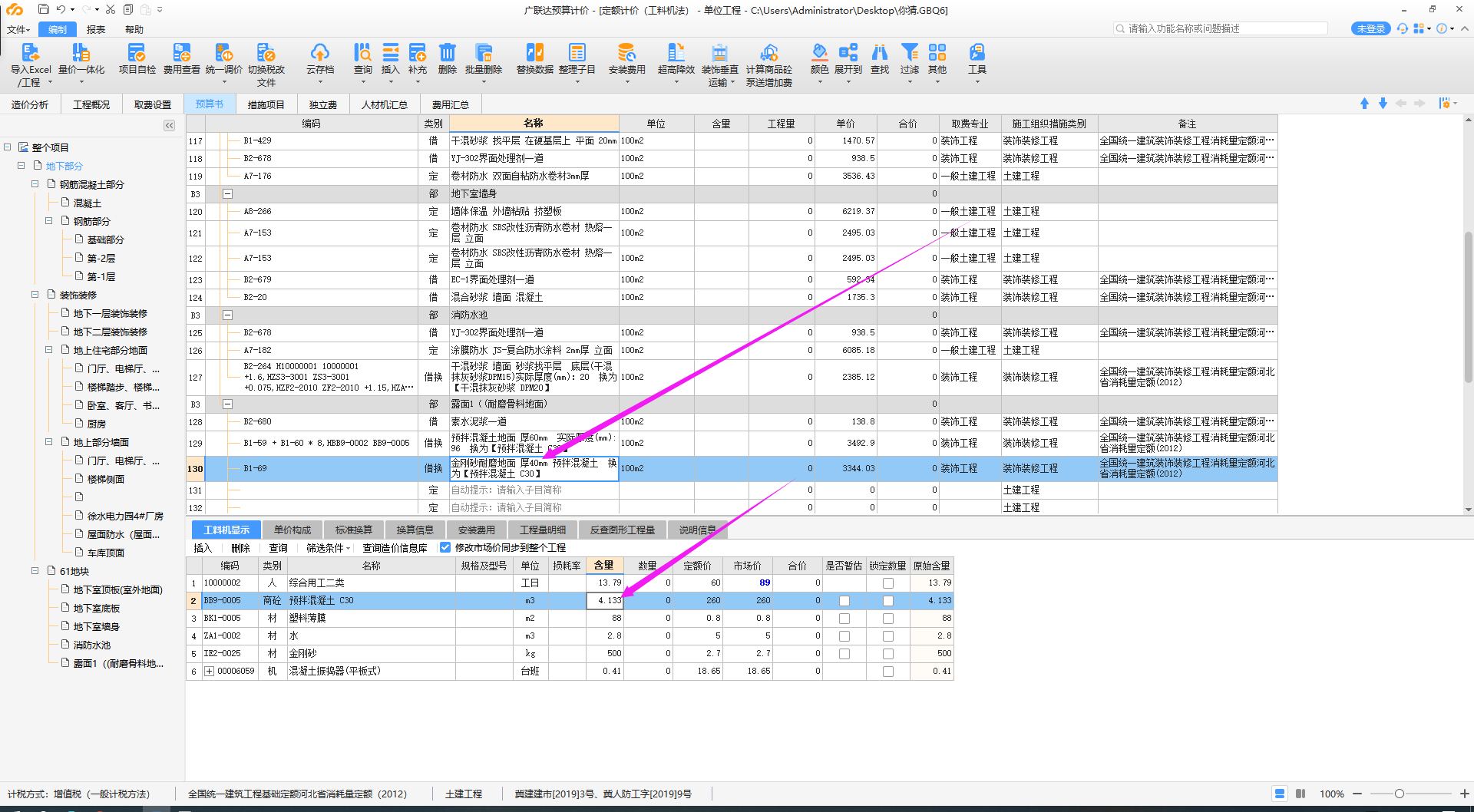The image size is (1474, 812).
Task: Click the 安装费用 installation fee icon
Action: (x=626, y=52)
